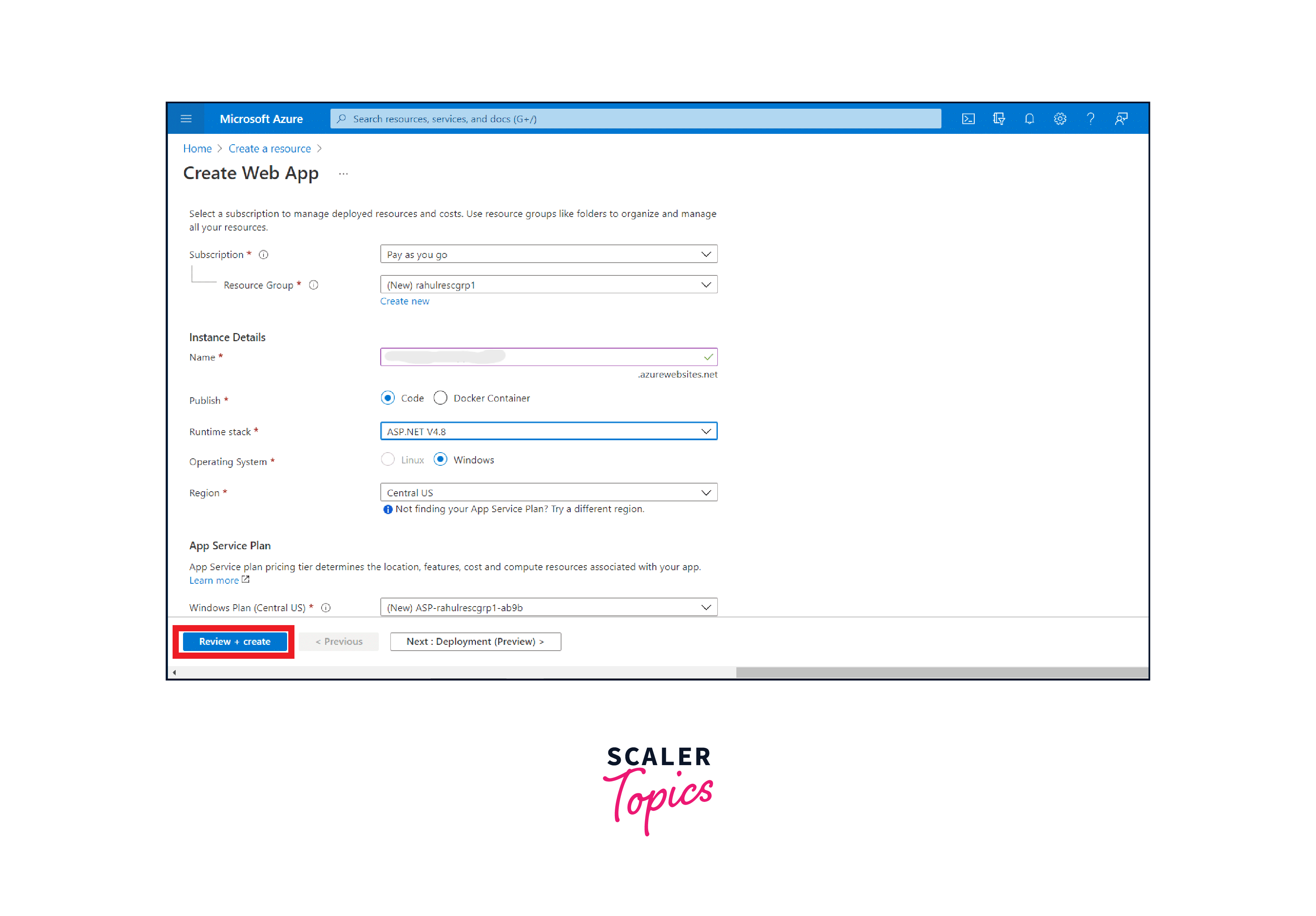This screenshot has width=1316, height=916.
Task: Open the Runtime stack dropdown
Action: click(549, 431)
